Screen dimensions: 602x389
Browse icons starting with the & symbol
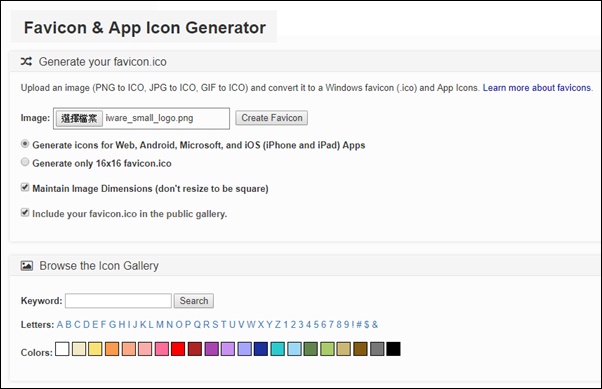(375, 324)
